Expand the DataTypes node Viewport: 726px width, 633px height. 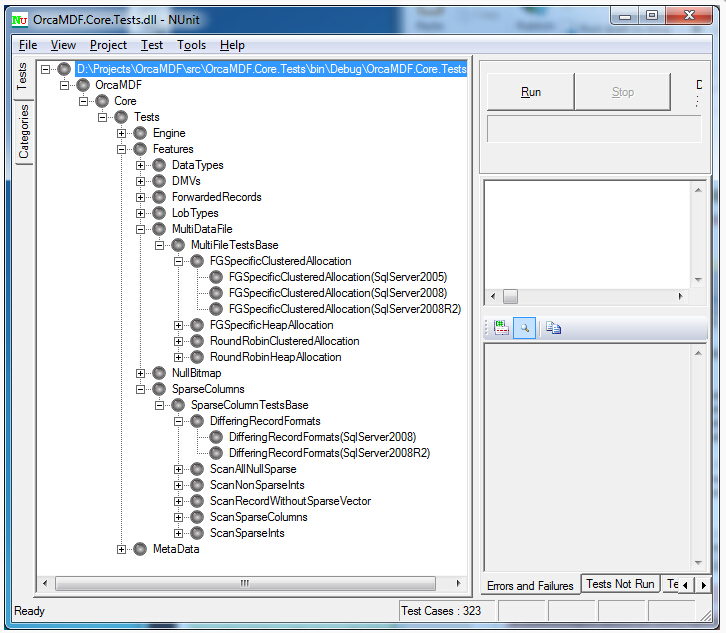[140, 165]
